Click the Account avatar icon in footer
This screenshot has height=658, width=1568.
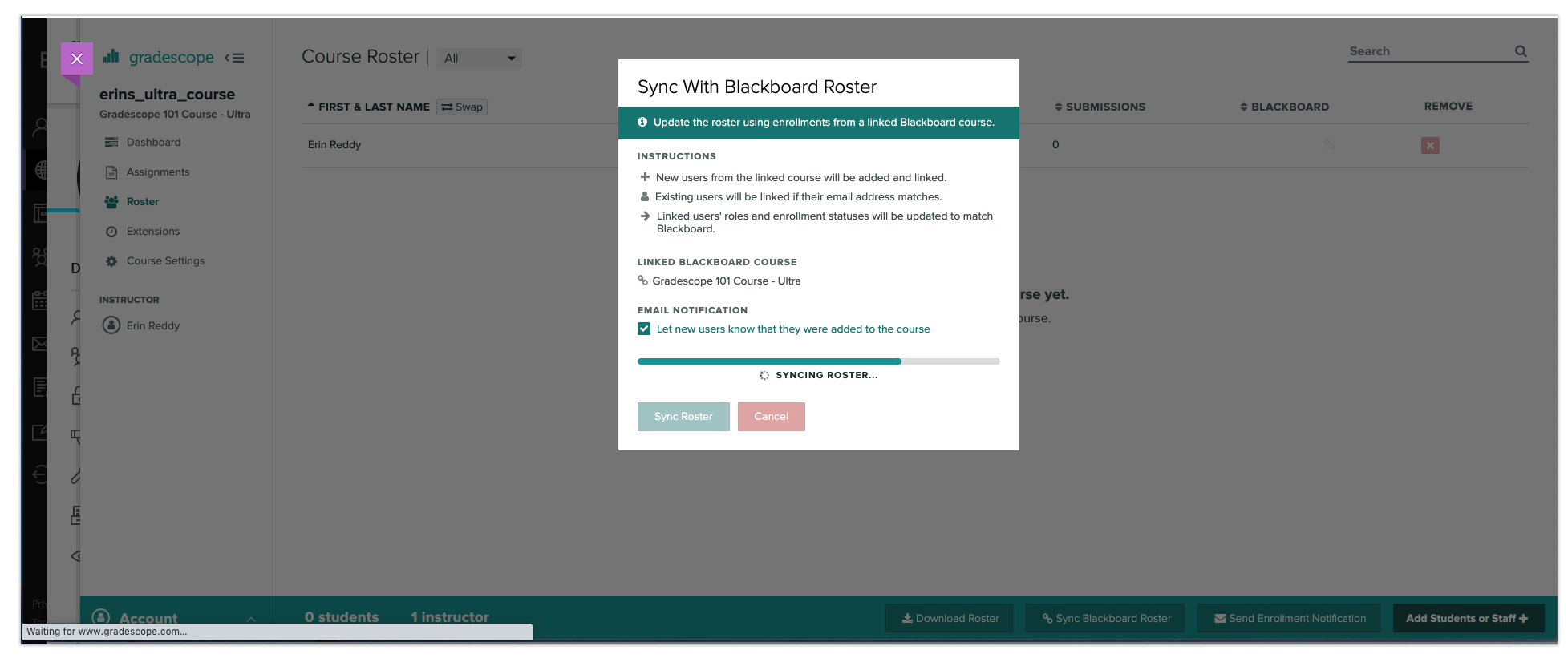tap(101, 617)
